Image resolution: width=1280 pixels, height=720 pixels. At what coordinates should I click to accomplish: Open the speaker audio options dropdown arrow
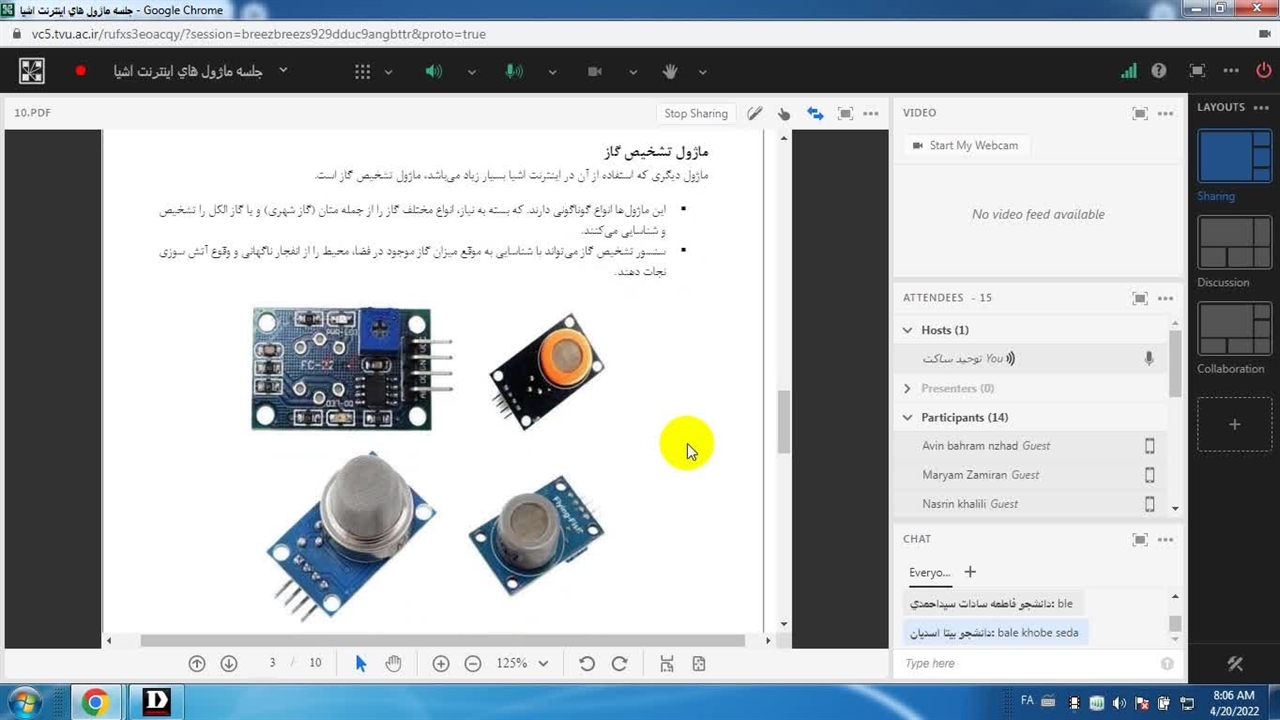472,72
